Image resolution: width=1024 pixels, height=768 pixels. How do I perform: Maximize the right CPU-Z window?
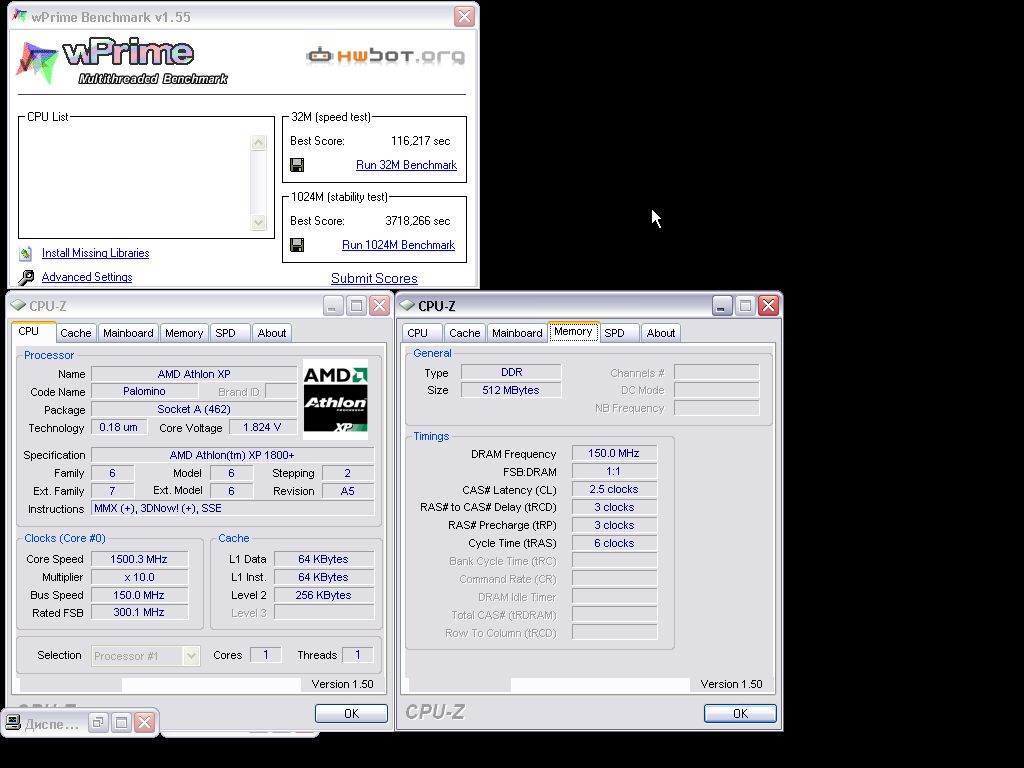pyautogui.click(x=745, y=306)
